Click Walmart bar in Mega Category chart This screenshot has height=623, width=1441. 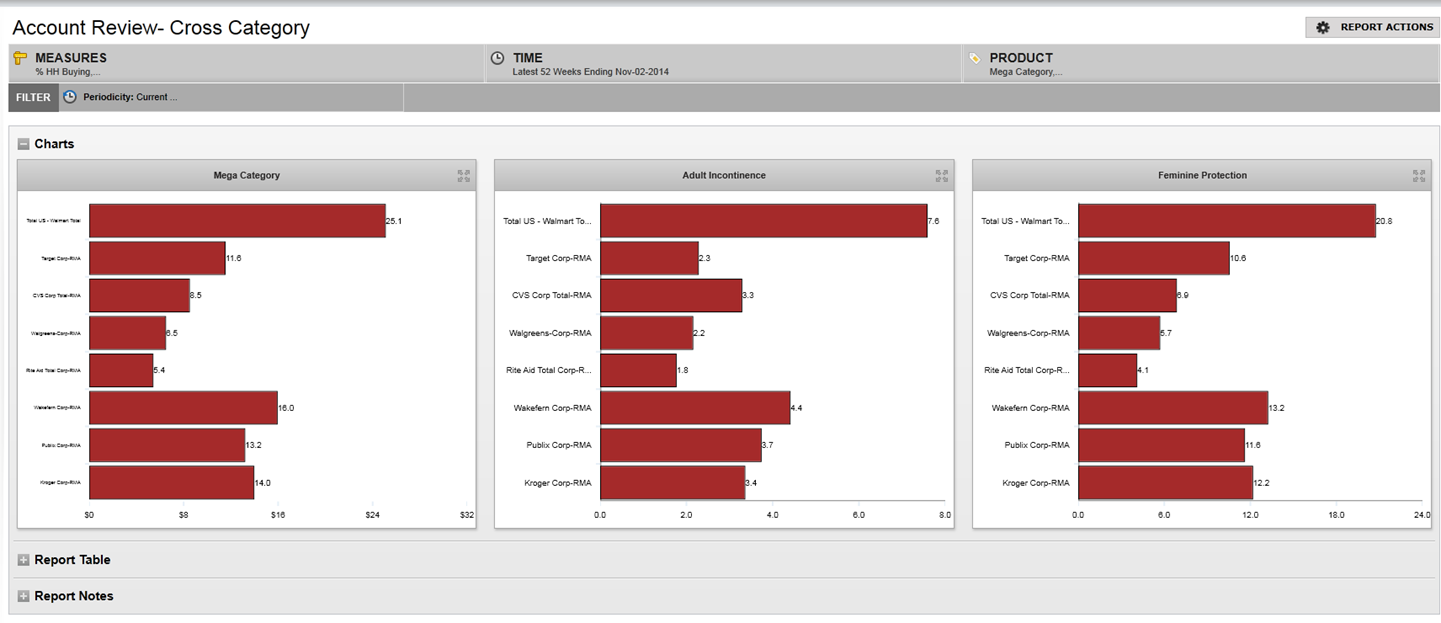(x=237, y=221)
